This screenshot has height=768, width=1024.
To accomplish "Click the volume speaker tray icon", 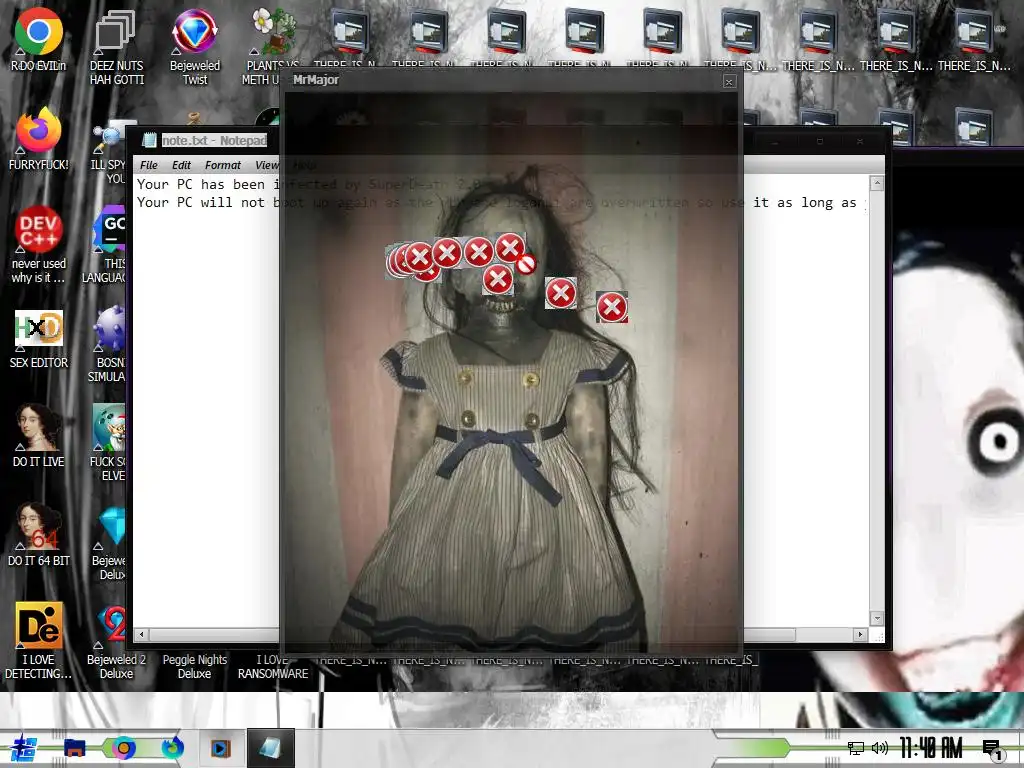I will [880, 748].
